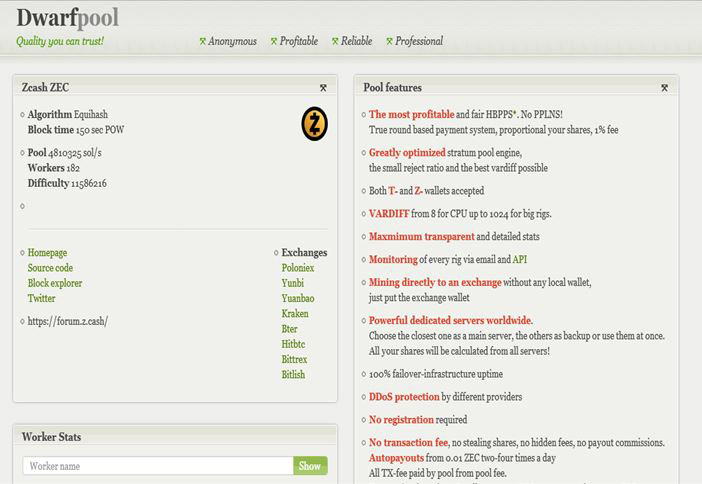This screenshot has height=484, width=702.
Task: Click the pickaxe icon beside Profitable
Action: (274, 42)
